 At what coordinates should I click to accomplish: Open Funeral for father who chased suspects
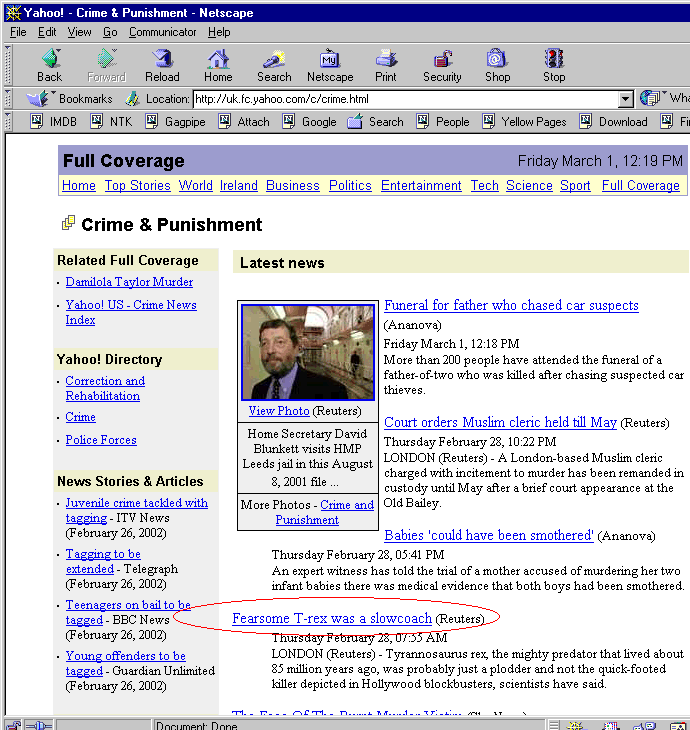(511, 305)
